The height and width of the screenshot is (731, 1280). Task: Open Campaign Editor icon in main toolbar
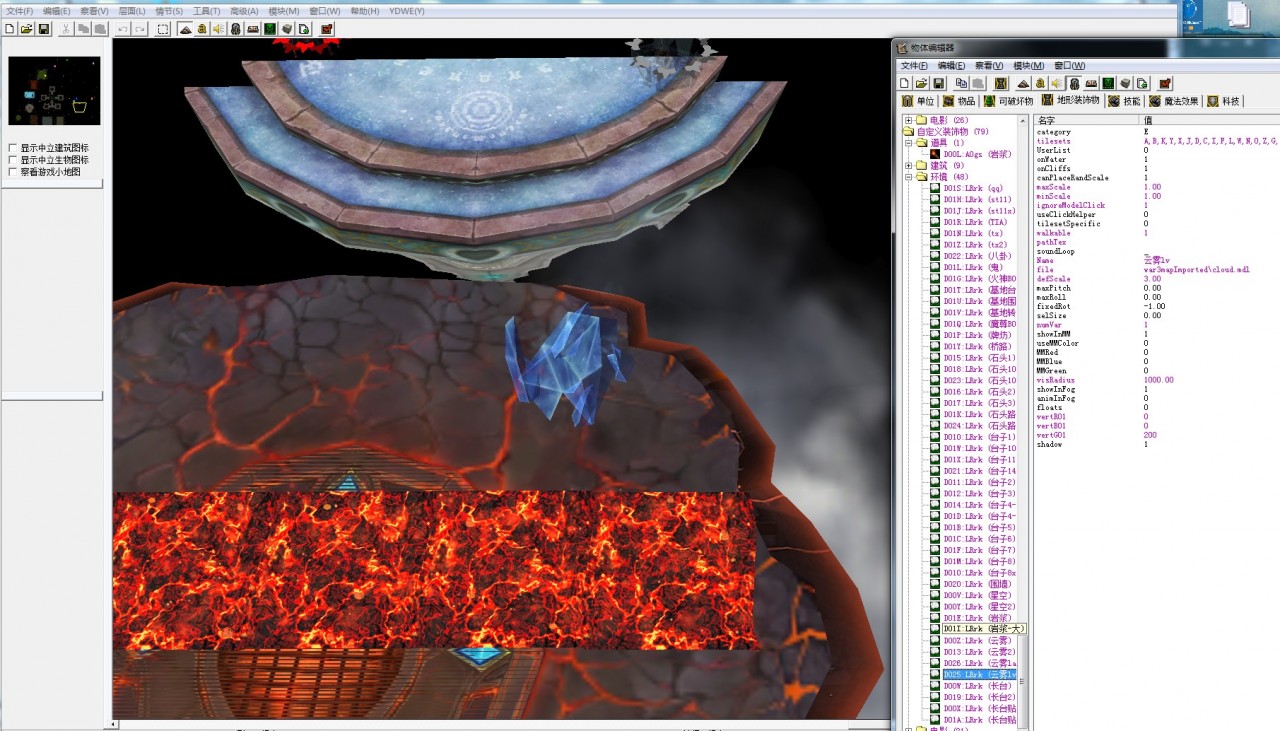[x=252, y=29]
